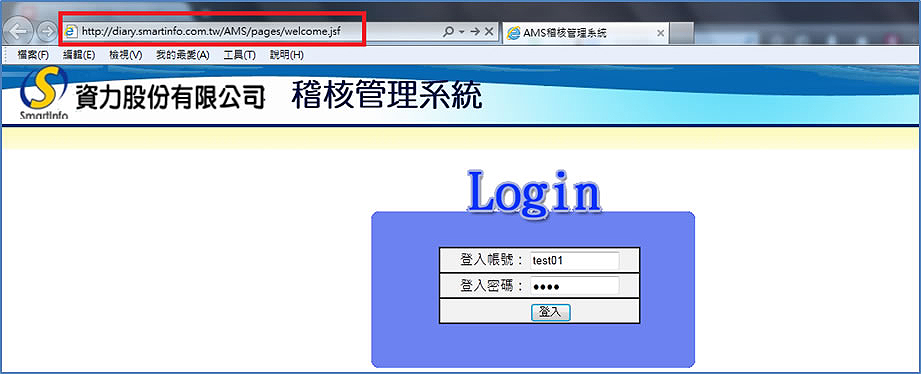The width and height of the screenshot is (921, 374).
Task: Click the 登入密碼 label
Action: 492,286
